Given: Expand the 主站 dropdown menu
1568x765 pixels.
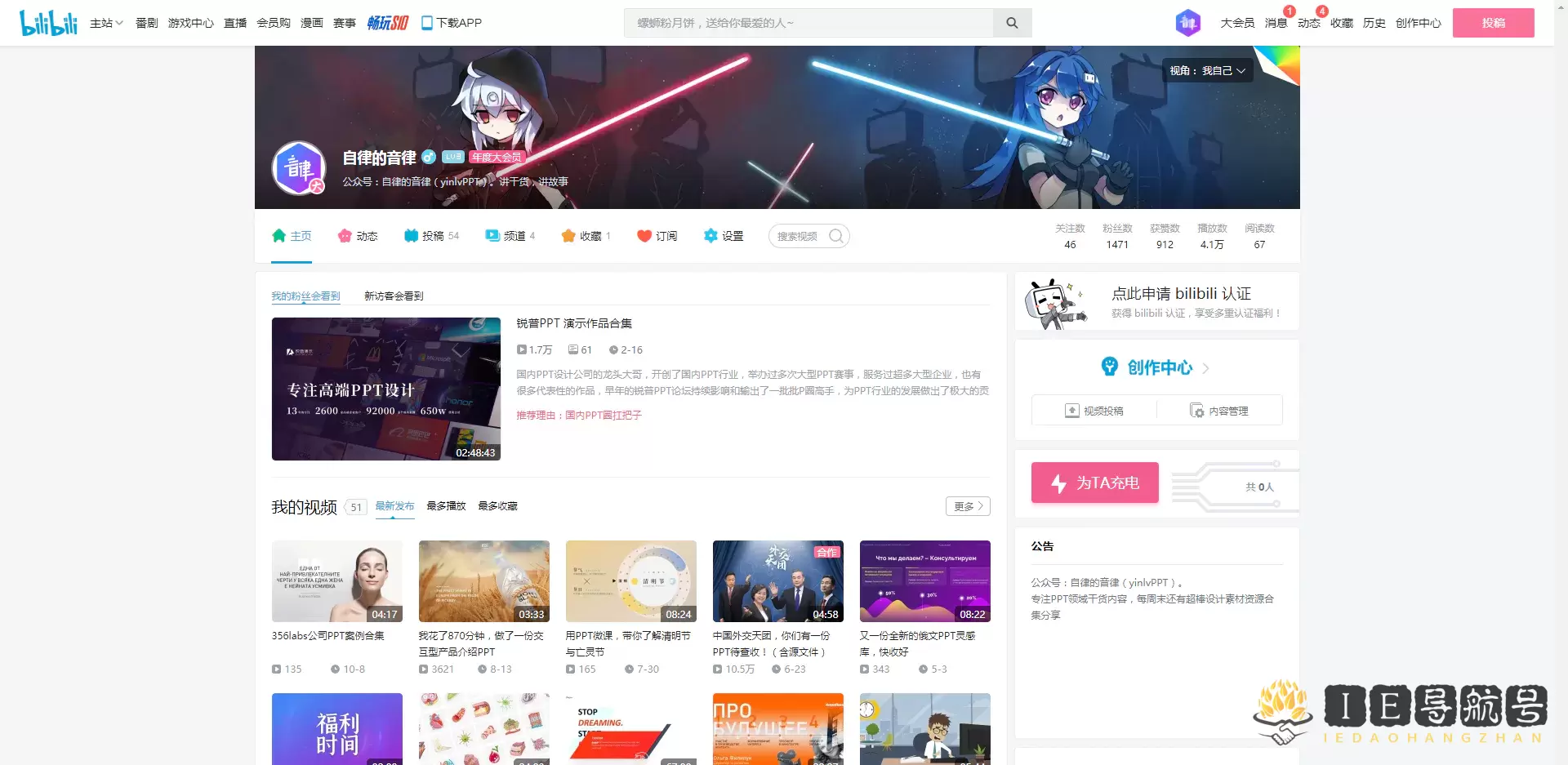Looking at the screenshot, I should tap(106, 23).
